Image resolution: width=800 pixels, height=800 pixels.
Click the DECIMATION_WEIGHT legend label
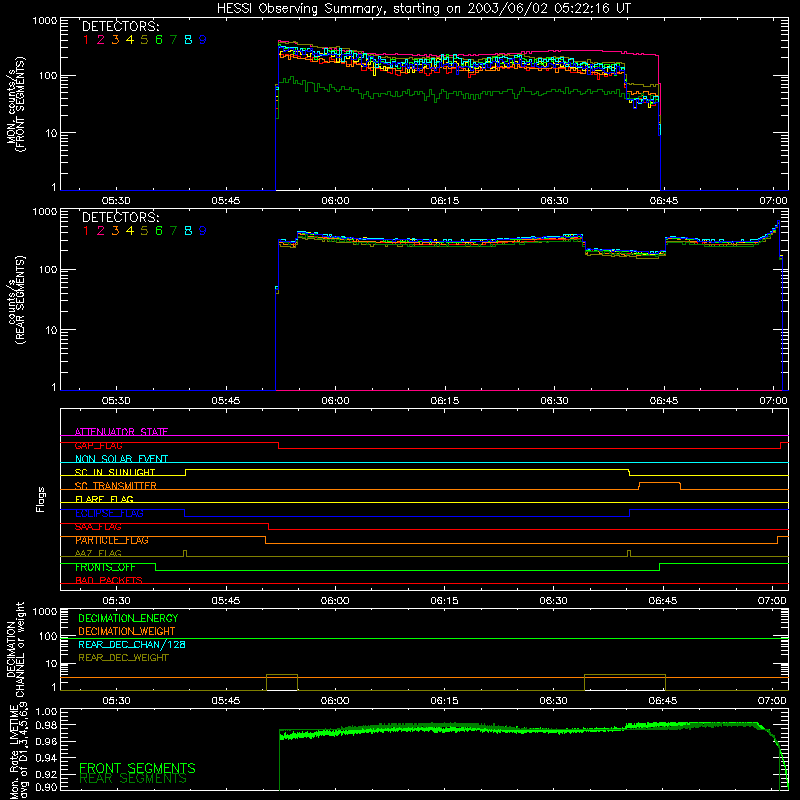pos(127,631)
